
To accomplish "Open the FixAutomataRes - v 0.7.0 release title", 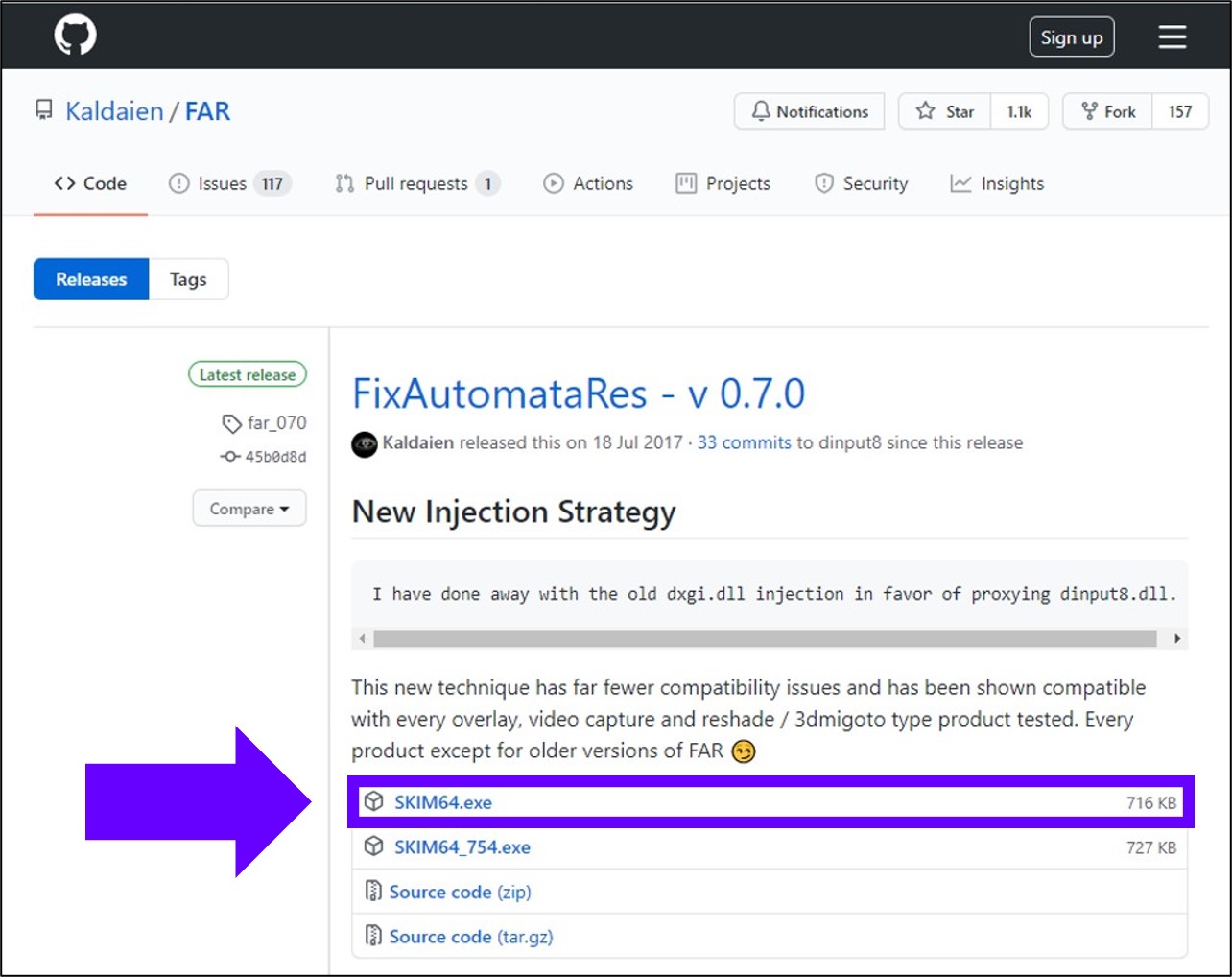I will coord(579,393).
